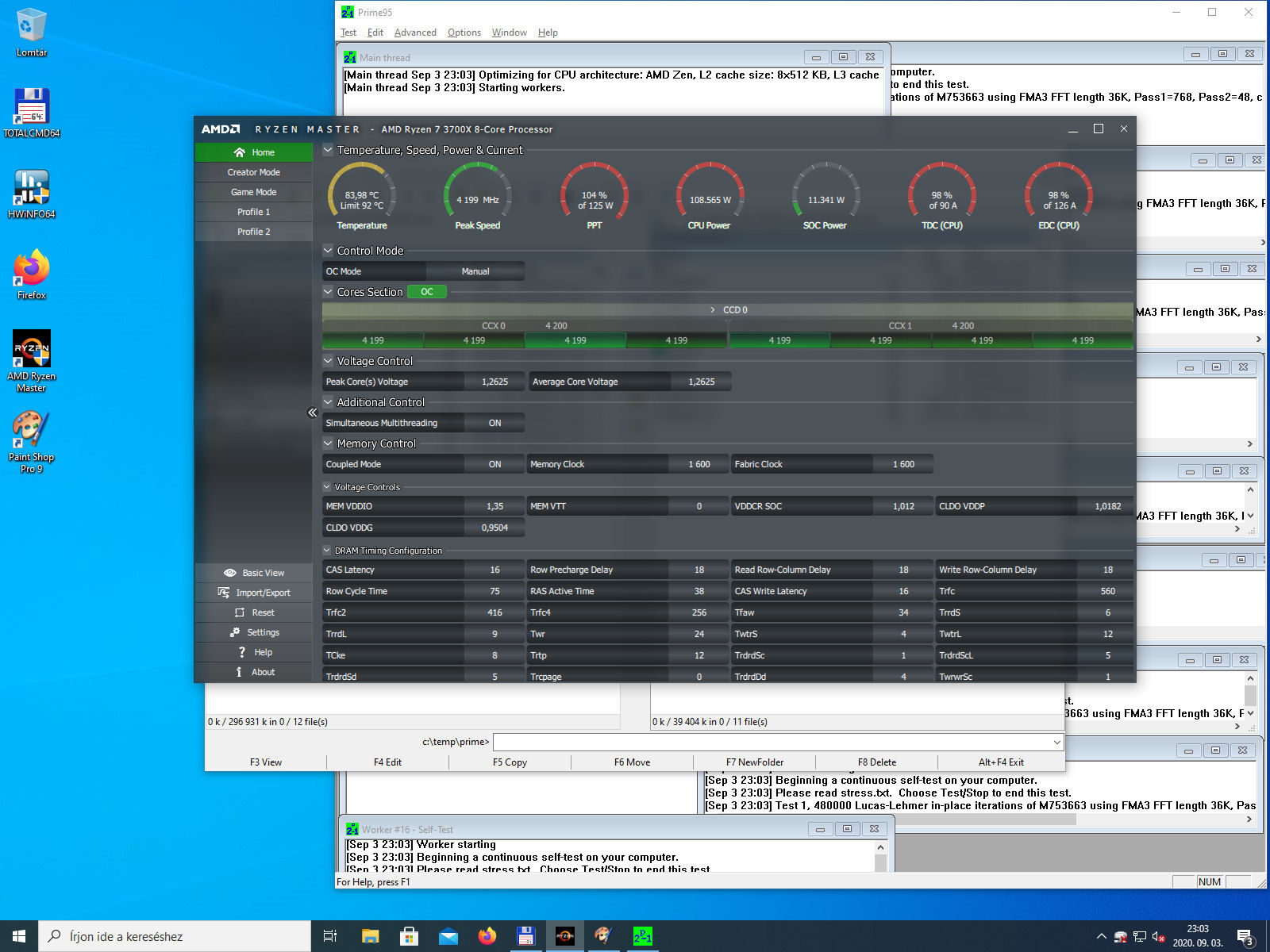This screenshot has height=952, width=1270.
Task: Open the Options menu in Prime95
Action: point(464,33)
